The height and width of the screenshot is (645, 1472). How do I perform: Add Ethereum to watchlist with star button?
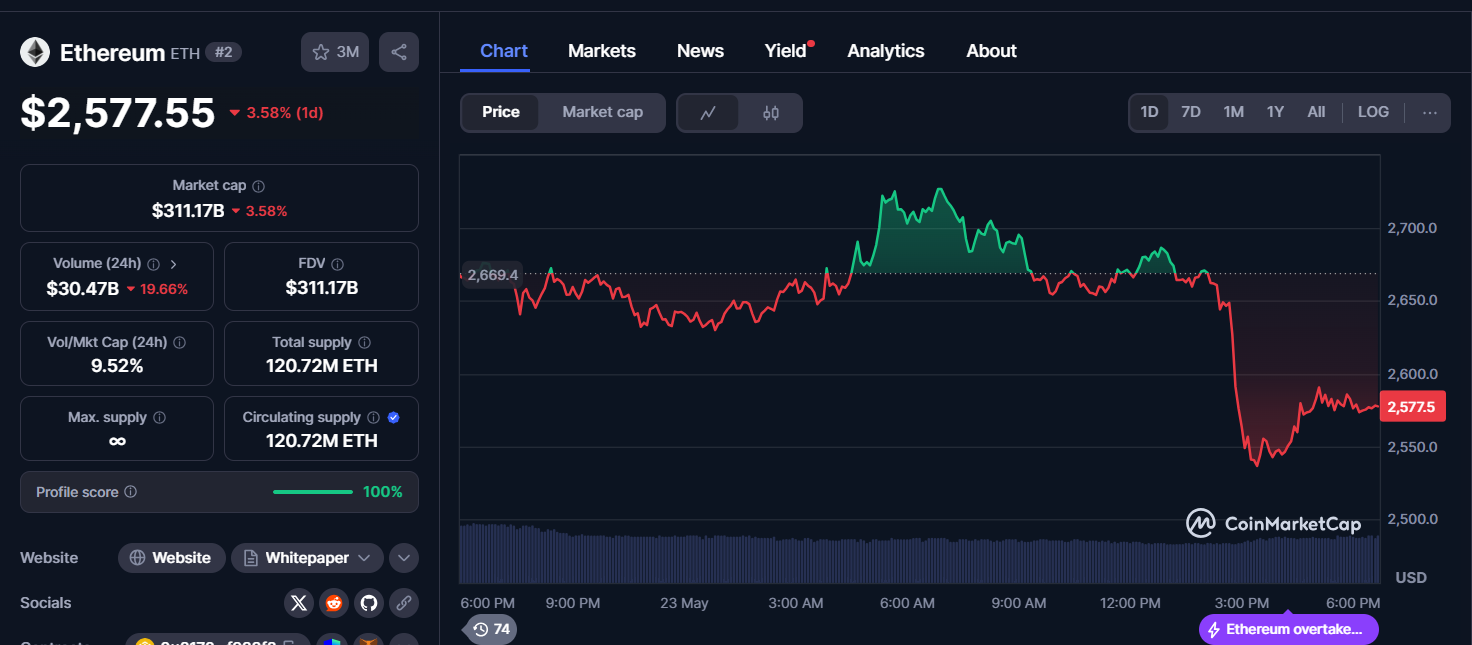point(335,52)
